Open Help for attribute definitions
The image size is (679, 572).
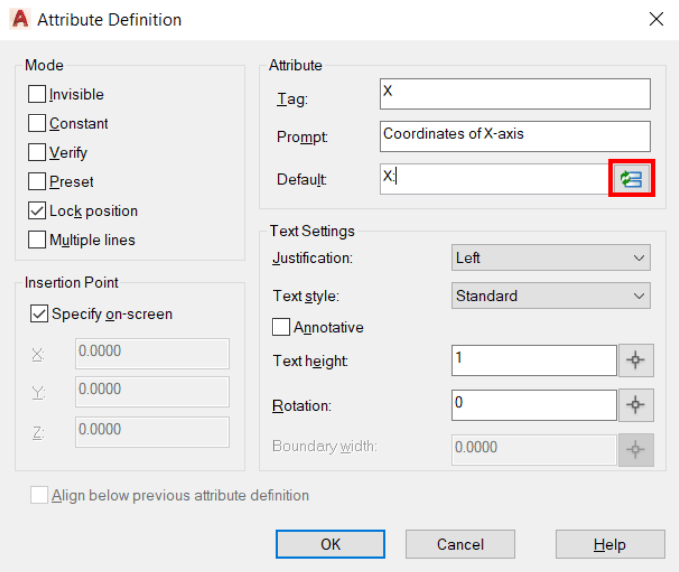point(610,544)
